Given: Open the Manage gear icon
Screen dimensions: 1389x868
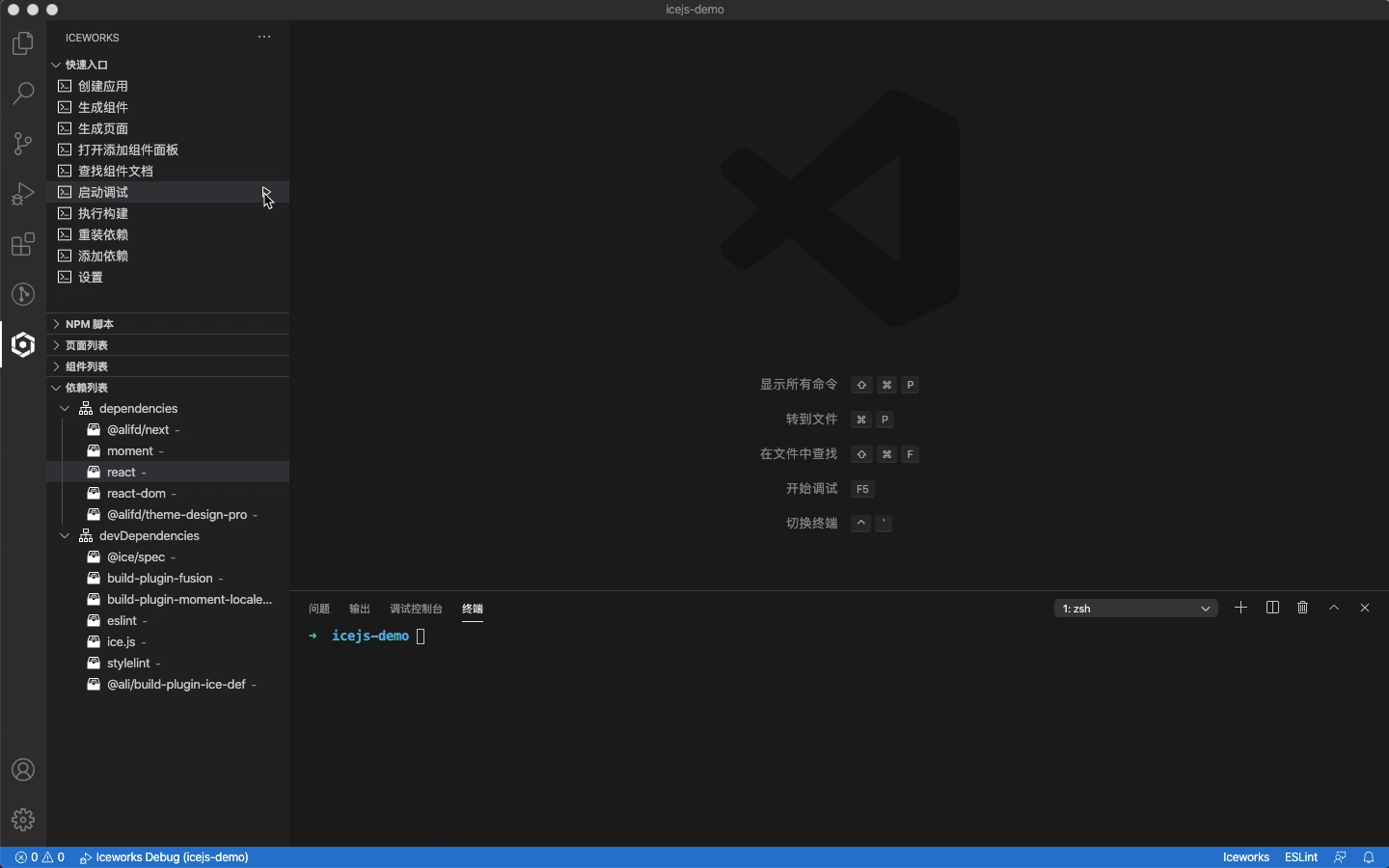Looking at the screenshot, I should (23, 820).
